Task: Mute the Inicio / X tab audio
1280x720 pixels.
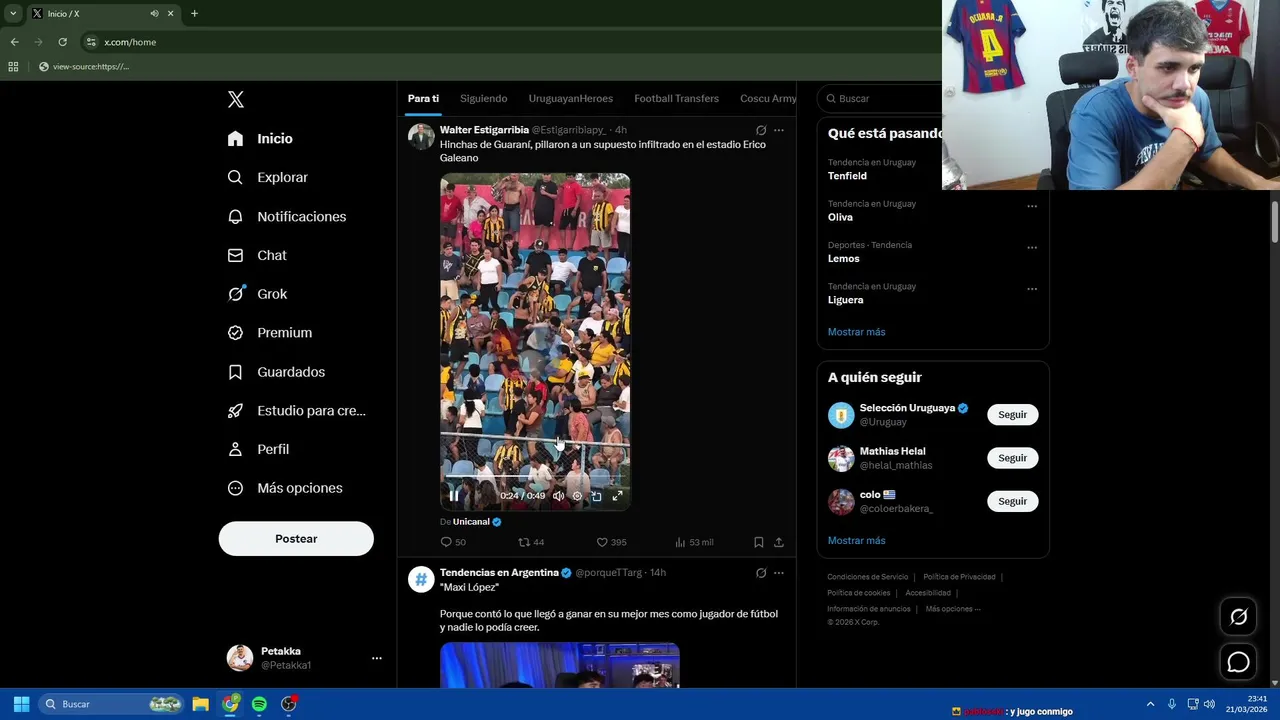Action: [x=154, y=13]
